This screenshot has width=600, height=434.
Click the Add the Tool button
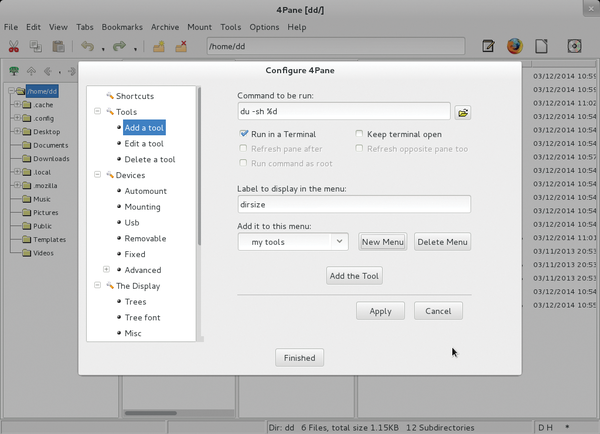tap(354, 276)
